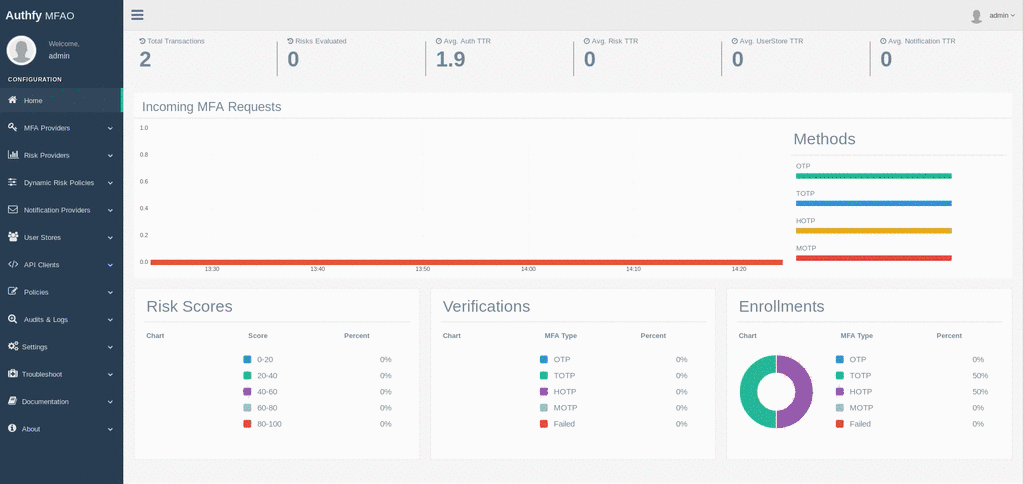Expand the Policies chevron
This screenshot has width=1024, height=484.
(110, 293)
